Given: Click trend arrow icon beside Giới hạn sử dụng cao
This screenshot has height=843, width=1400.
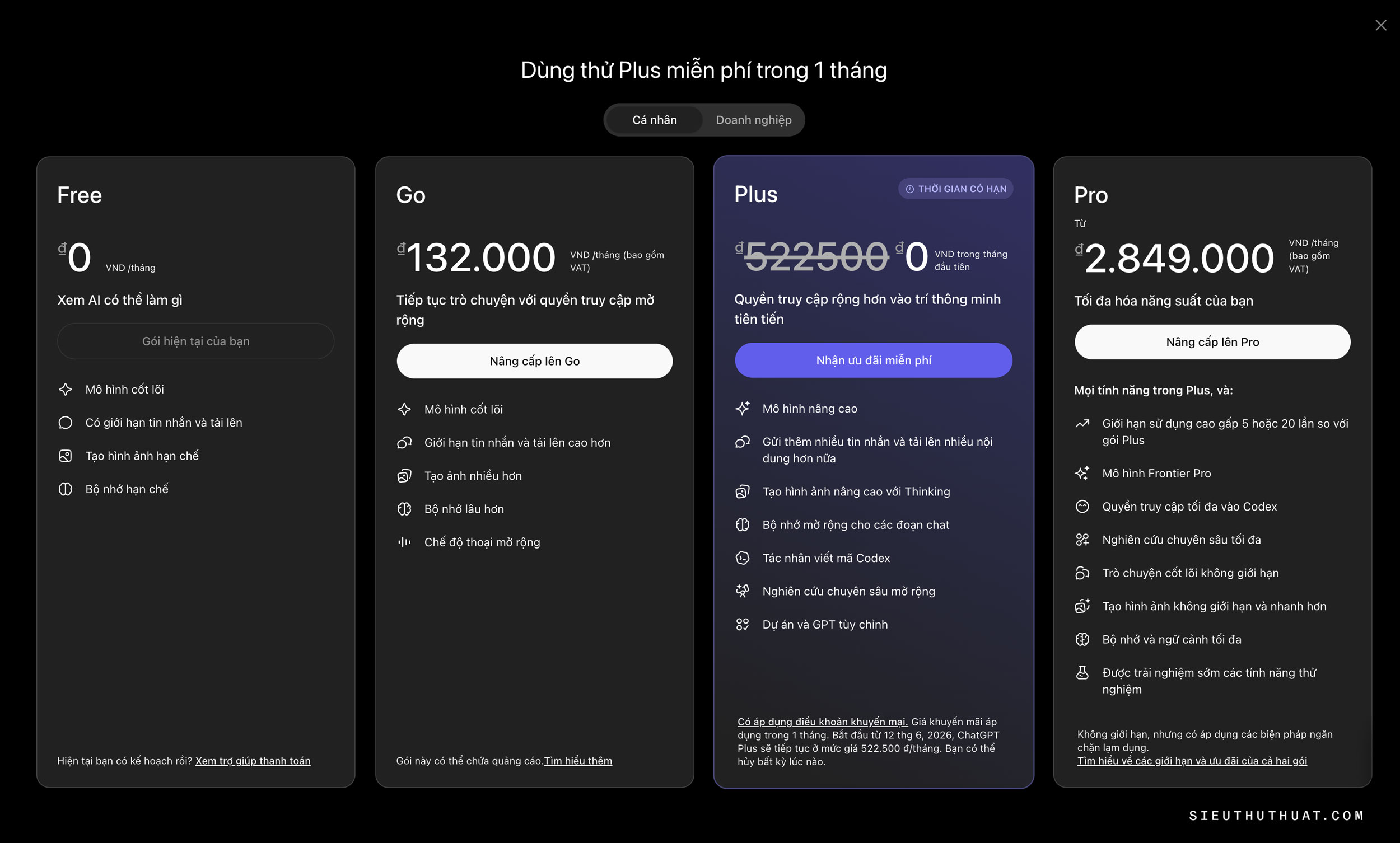Looking at the screenshot, I should click(x=1082, y=423).
